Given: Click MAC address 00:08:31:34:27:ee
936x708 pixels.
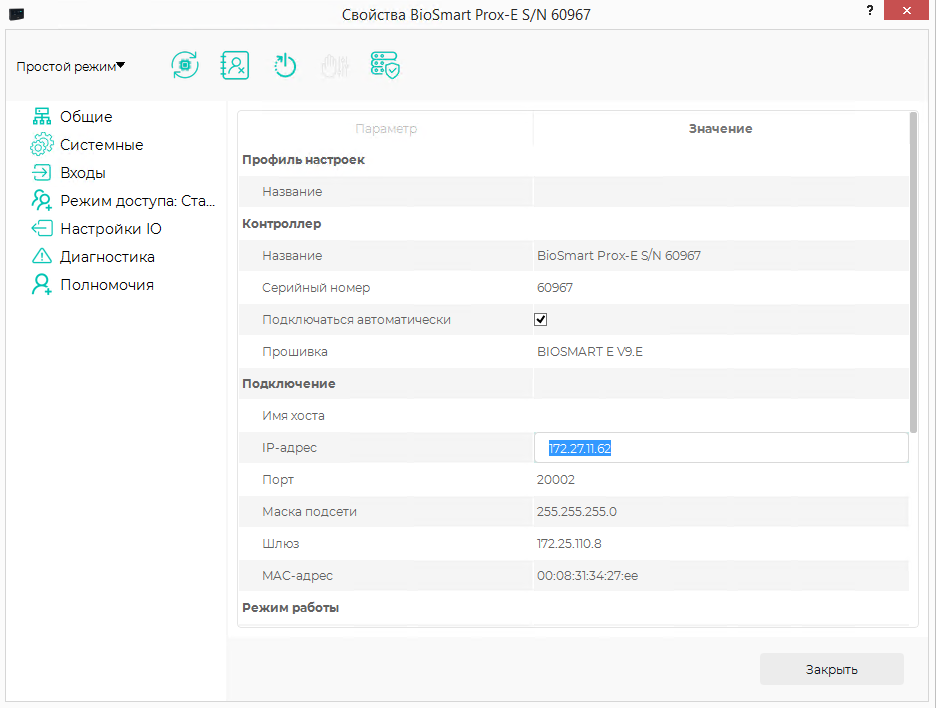Looking at the screenshot, I should click(587, 575).
